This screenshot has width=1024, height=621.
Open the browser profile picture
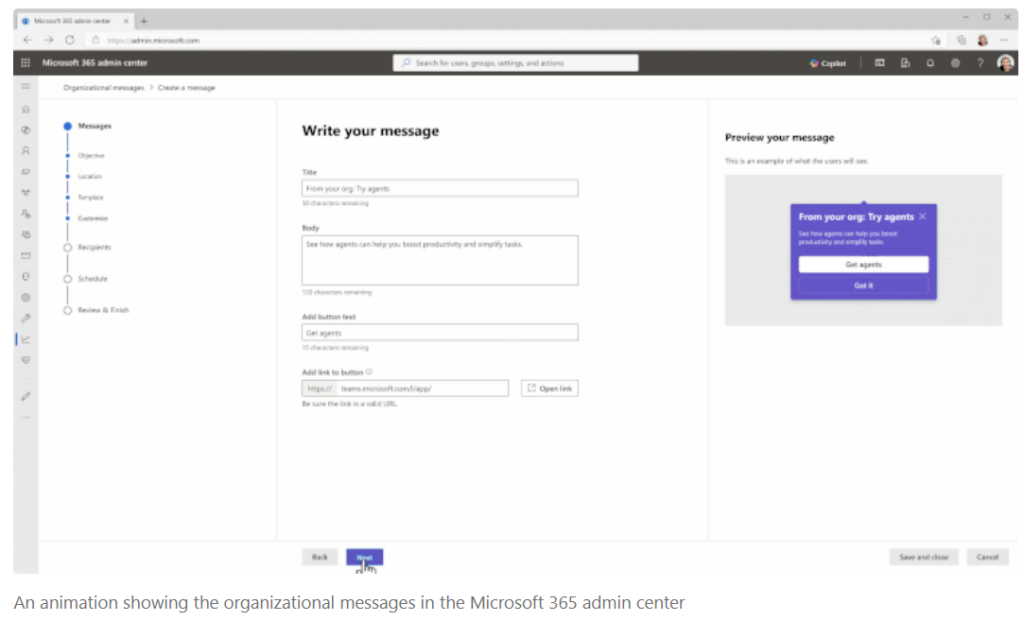tap(983, 40)
